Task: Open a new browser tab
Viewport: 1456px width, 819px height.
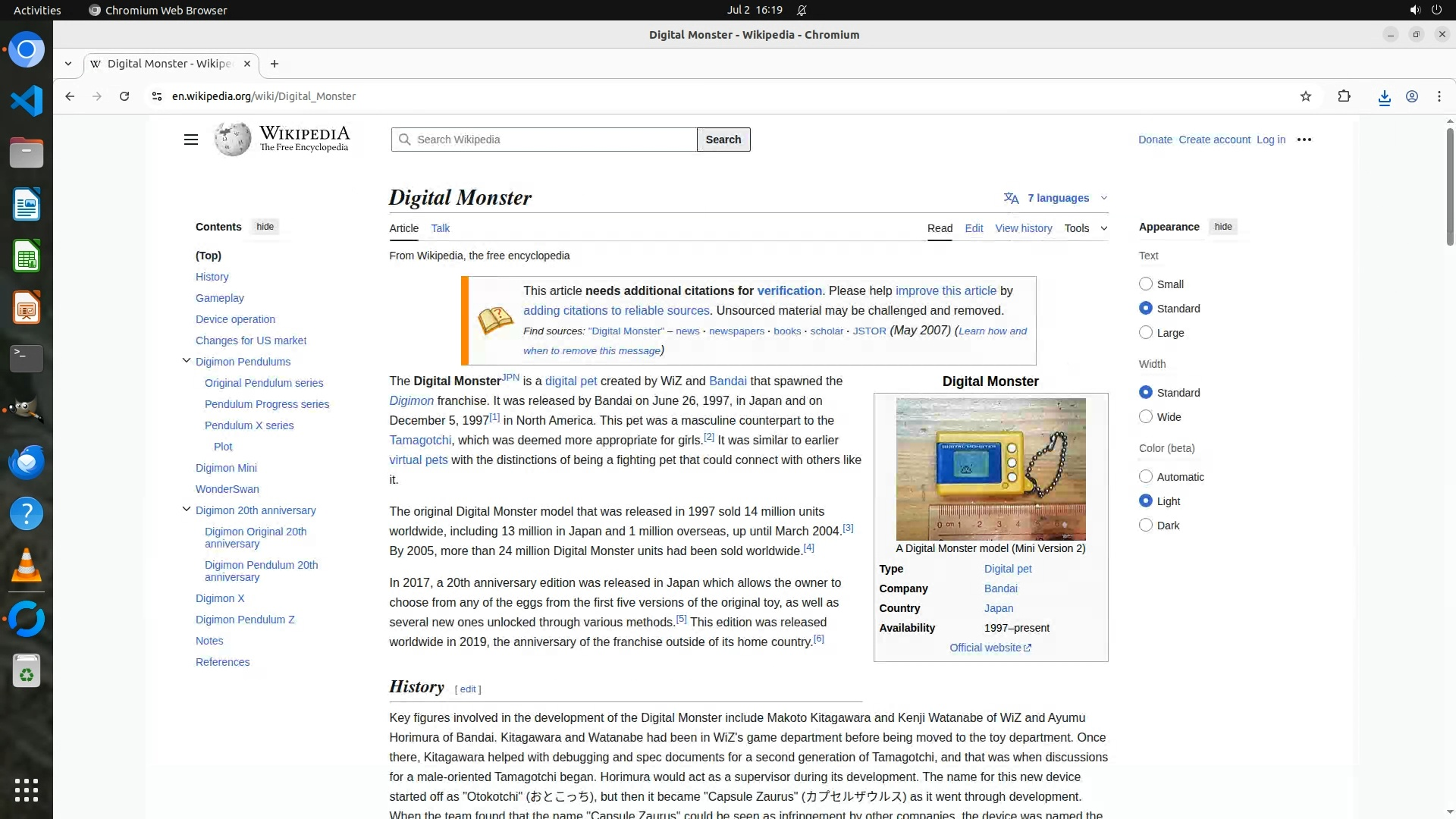Action: 275,64
